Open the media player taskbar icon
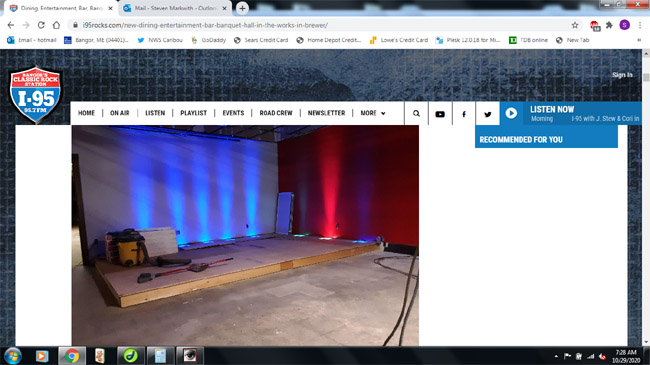Image resolution: width=650 pixels, height=365 pixels. tap(41, 356)
